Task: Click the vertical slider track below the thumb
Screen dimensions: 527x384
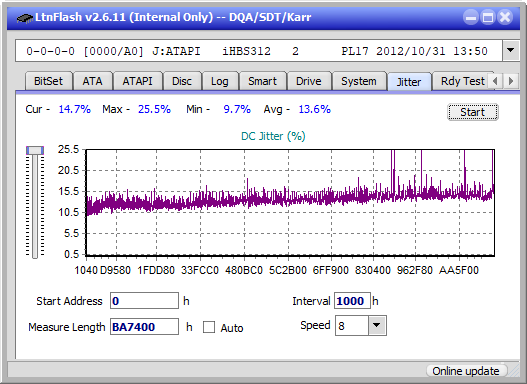Action: click(x=35, y=207)
